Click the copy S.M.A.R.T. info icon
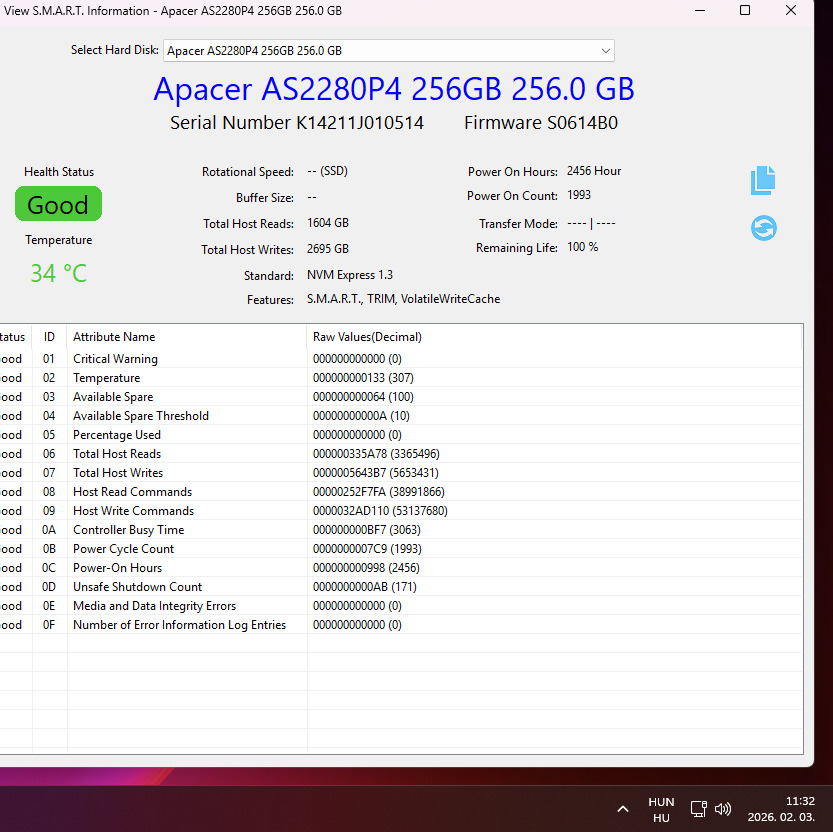833x832 pixels. point(763,181)
